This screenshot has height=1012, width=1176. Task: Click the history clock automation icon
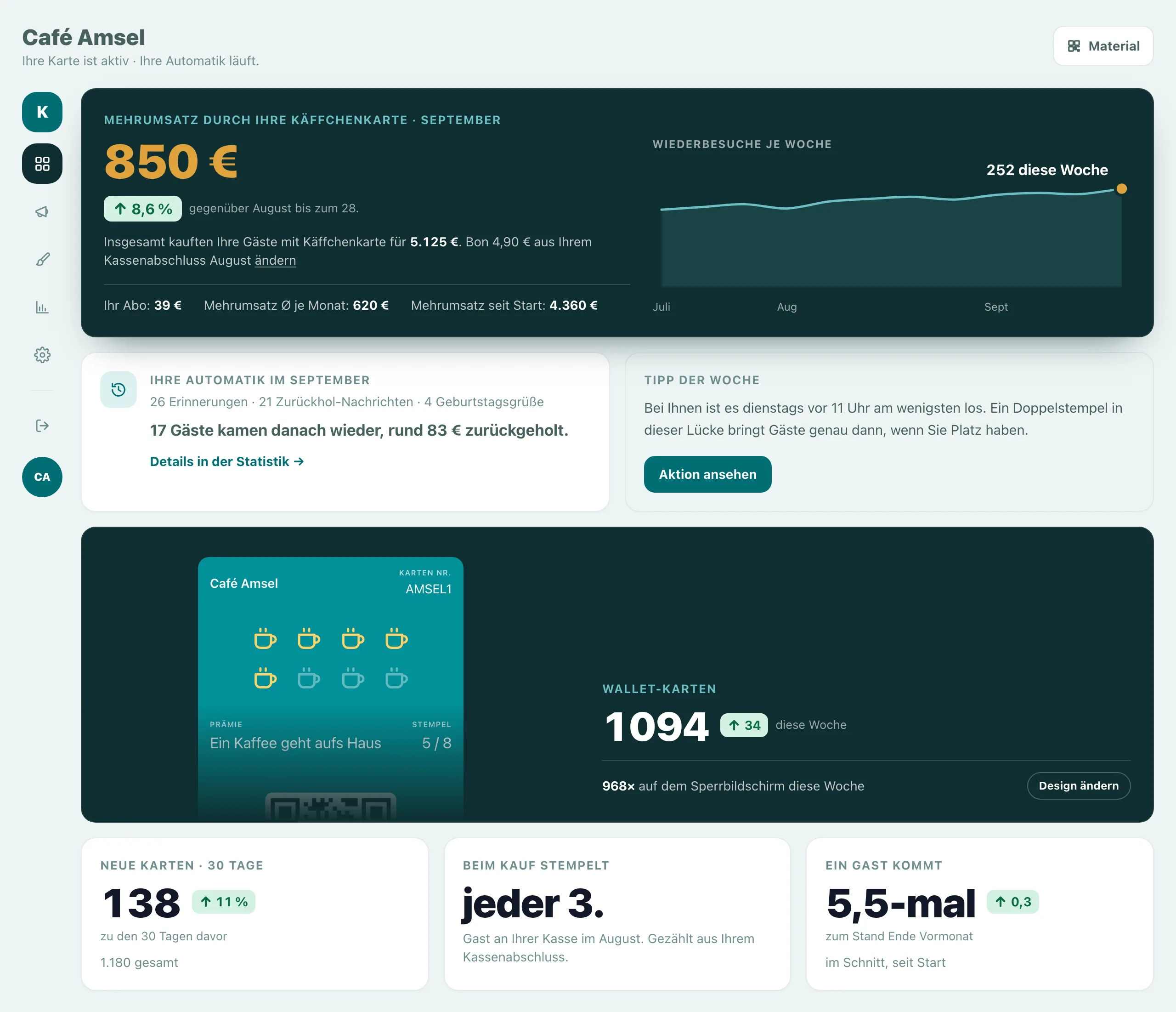pyautogui.click(x=118, y=390)
